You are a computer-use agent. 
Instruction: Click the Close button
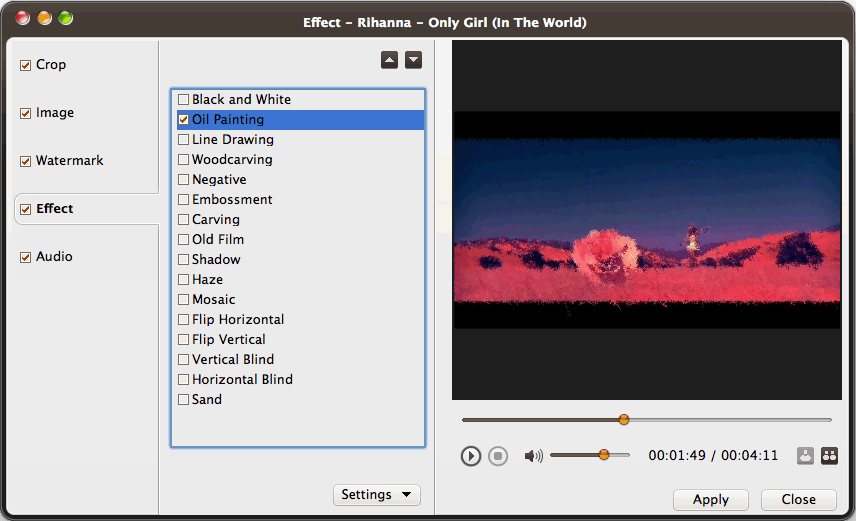(x=799, y=500)
